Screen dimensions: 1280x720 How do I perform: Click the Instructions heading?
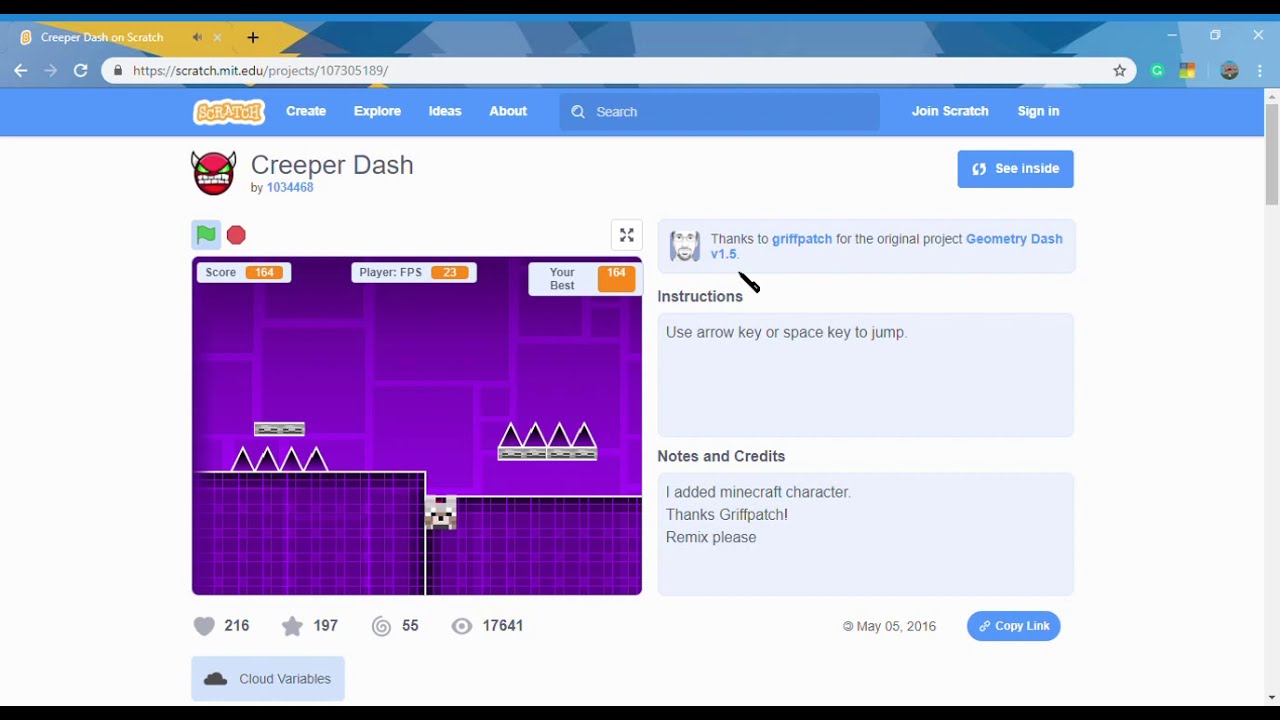point(700,296)
